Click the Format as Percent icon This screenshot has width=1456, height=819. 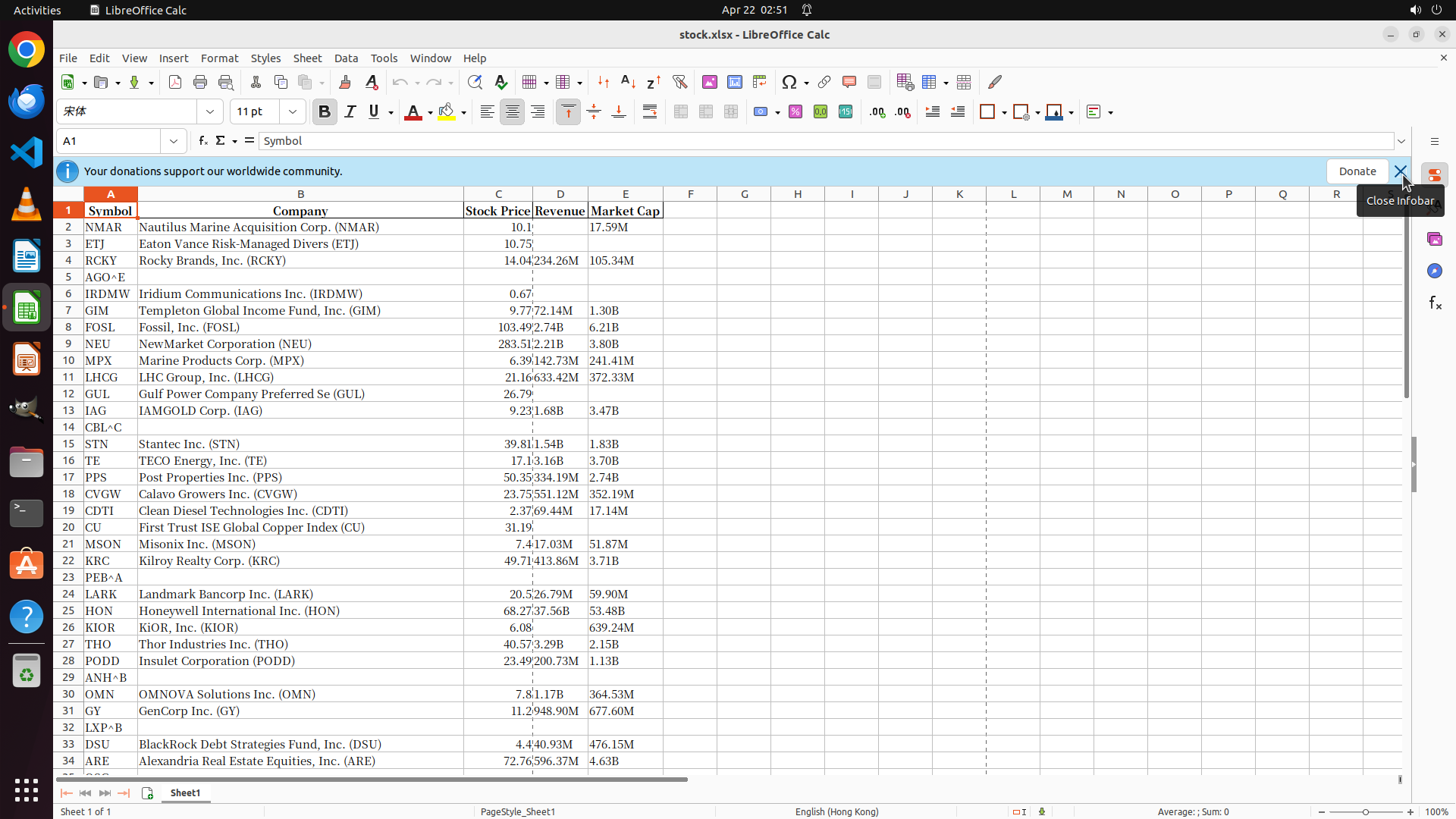pyautogui.click(x=795, y=112)
